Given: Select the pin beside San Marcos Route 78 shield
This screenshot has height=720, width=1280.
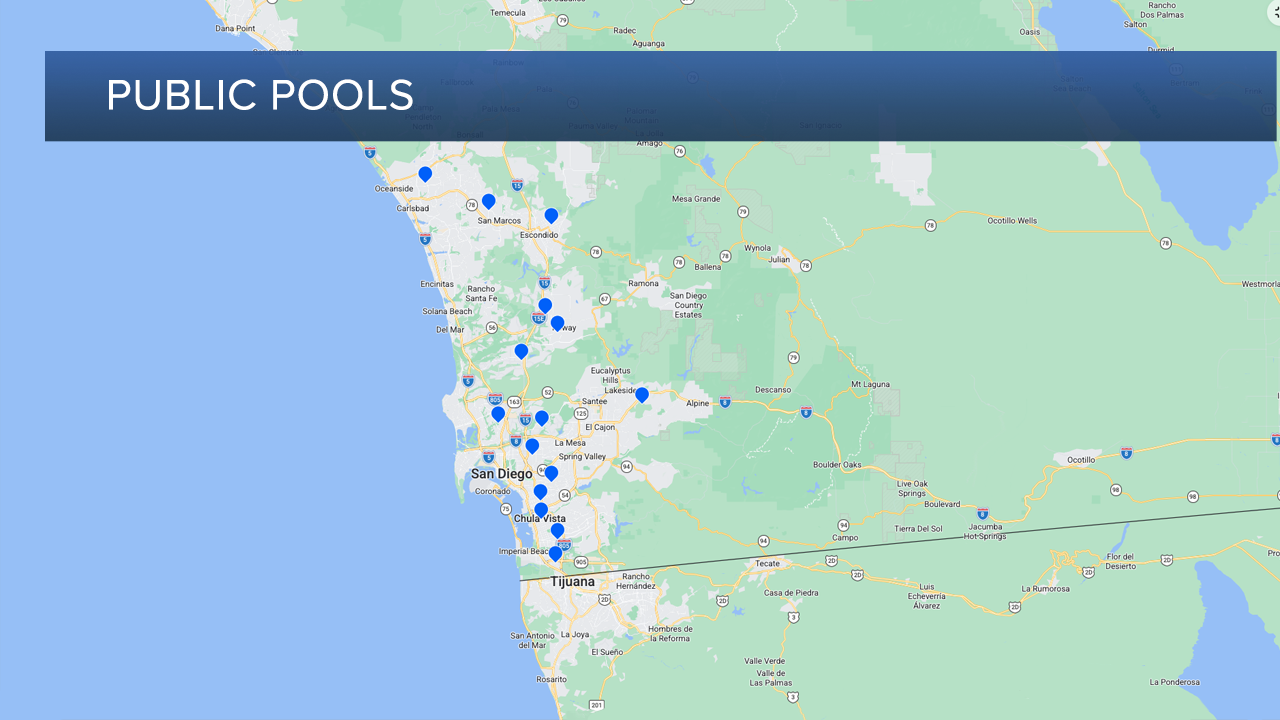Looking at the screenshot, I should point(489,201).
